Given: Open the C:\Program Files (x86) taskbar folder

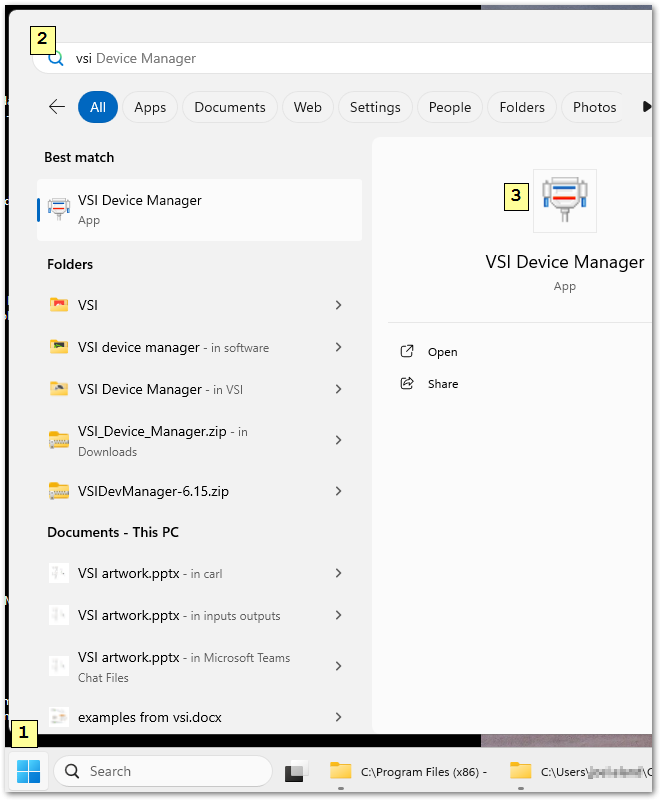Looking at the screenshot, I should pos(407,771).
